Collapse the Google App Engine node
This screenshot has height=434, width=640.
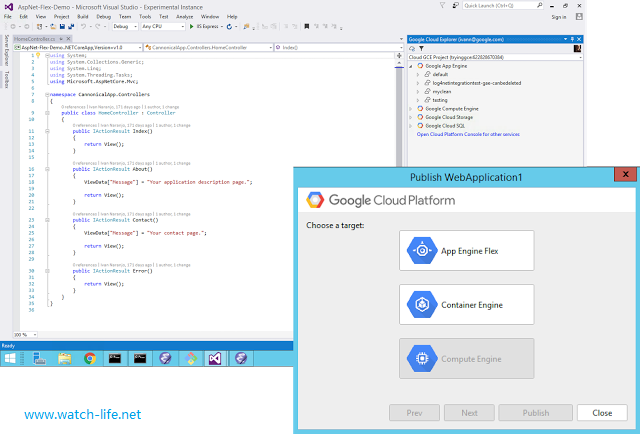tap(411, 66)
